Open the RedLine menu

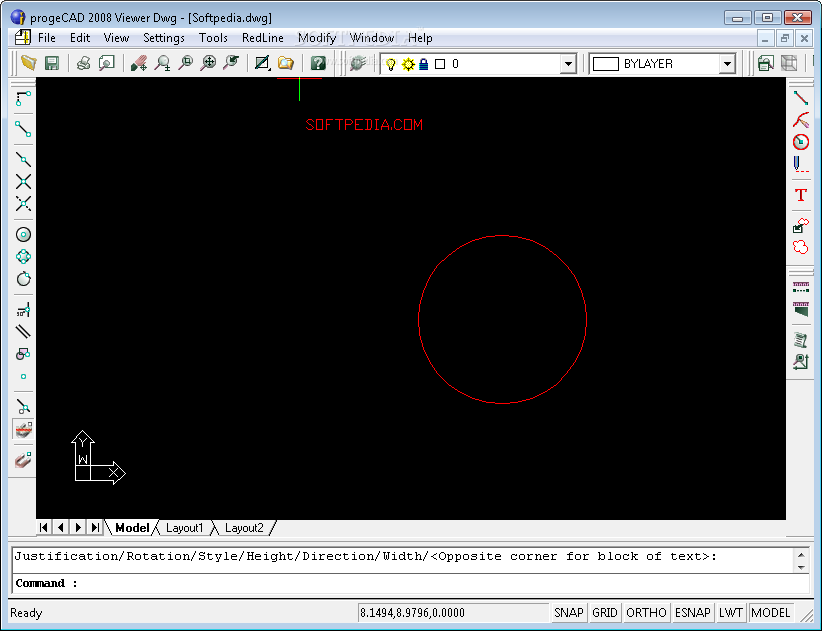263,38
